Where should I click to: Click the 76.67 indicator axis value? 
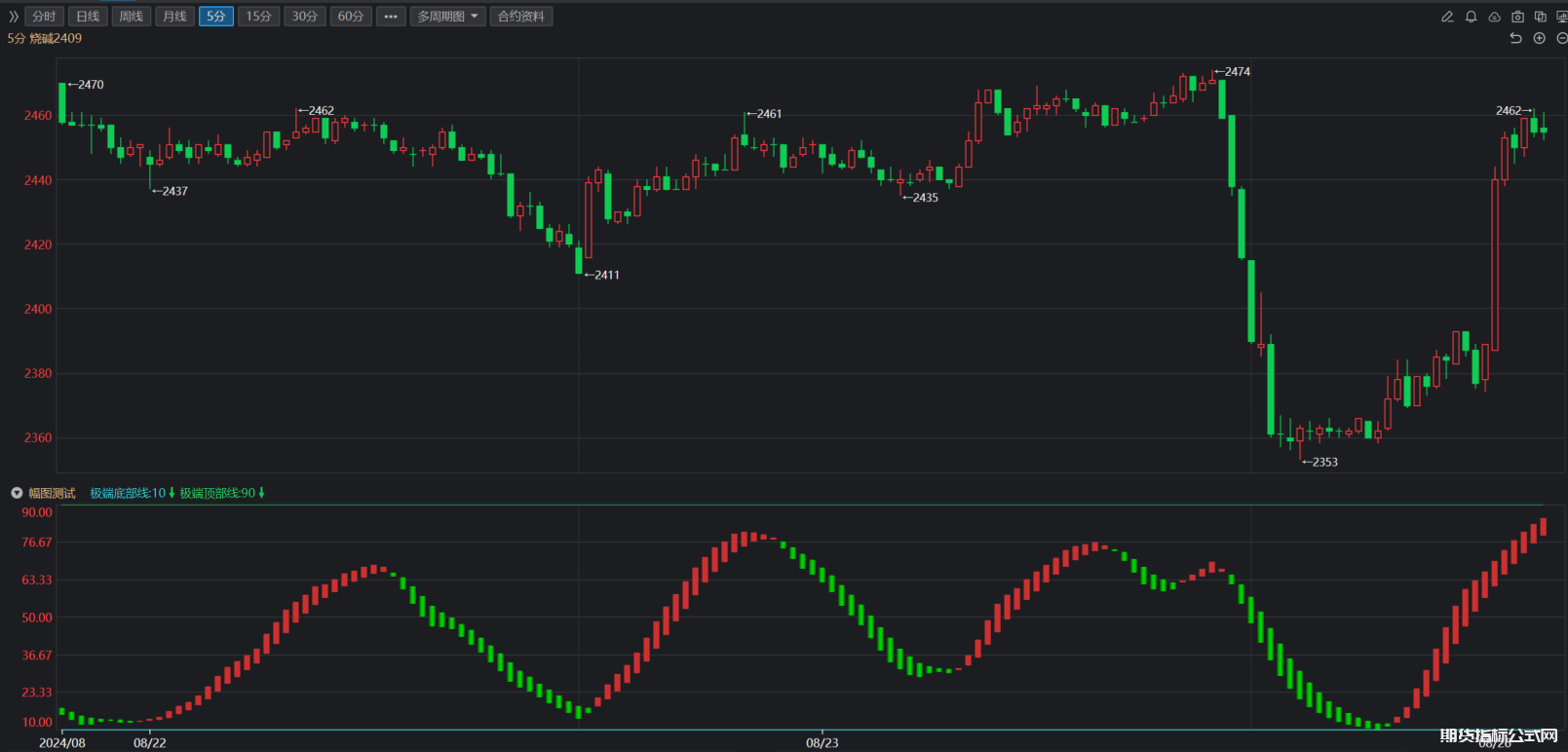(x=37, y=543)
